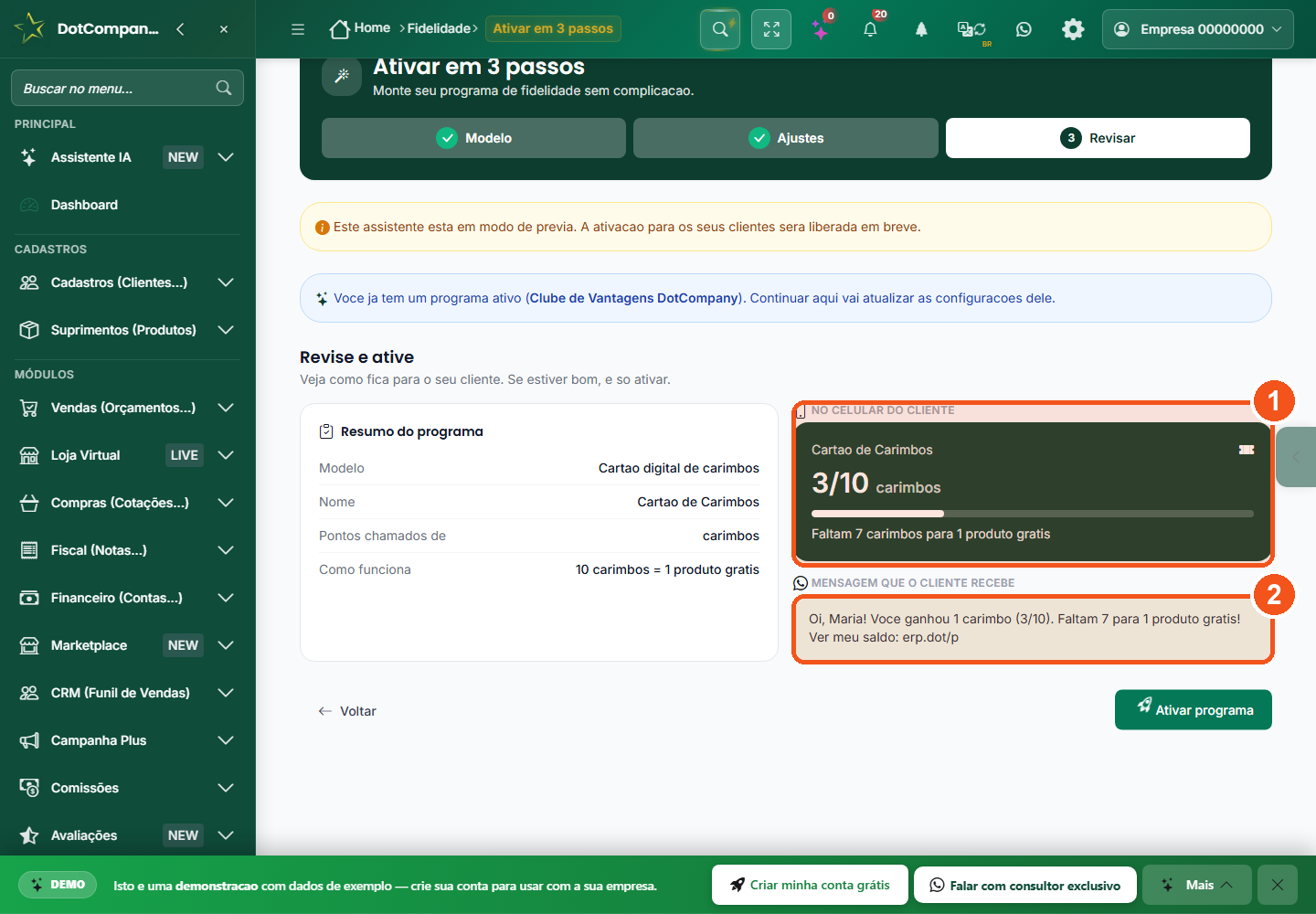Viewport: 1316px width, 914px height.
Task: Click the Compras basket icon
Action: click(x=29, y=503)
